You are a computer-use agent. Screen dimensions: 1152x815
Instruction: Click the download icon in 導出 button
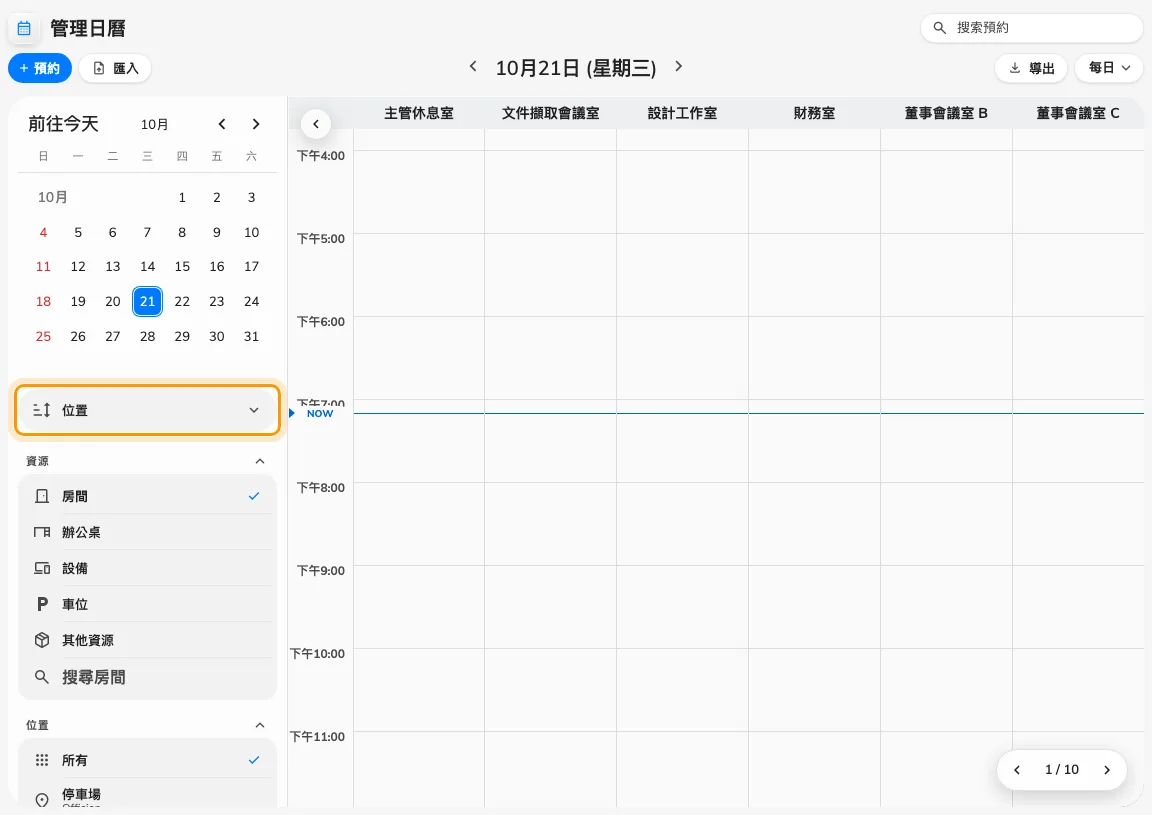click(x=1015, y=68)
